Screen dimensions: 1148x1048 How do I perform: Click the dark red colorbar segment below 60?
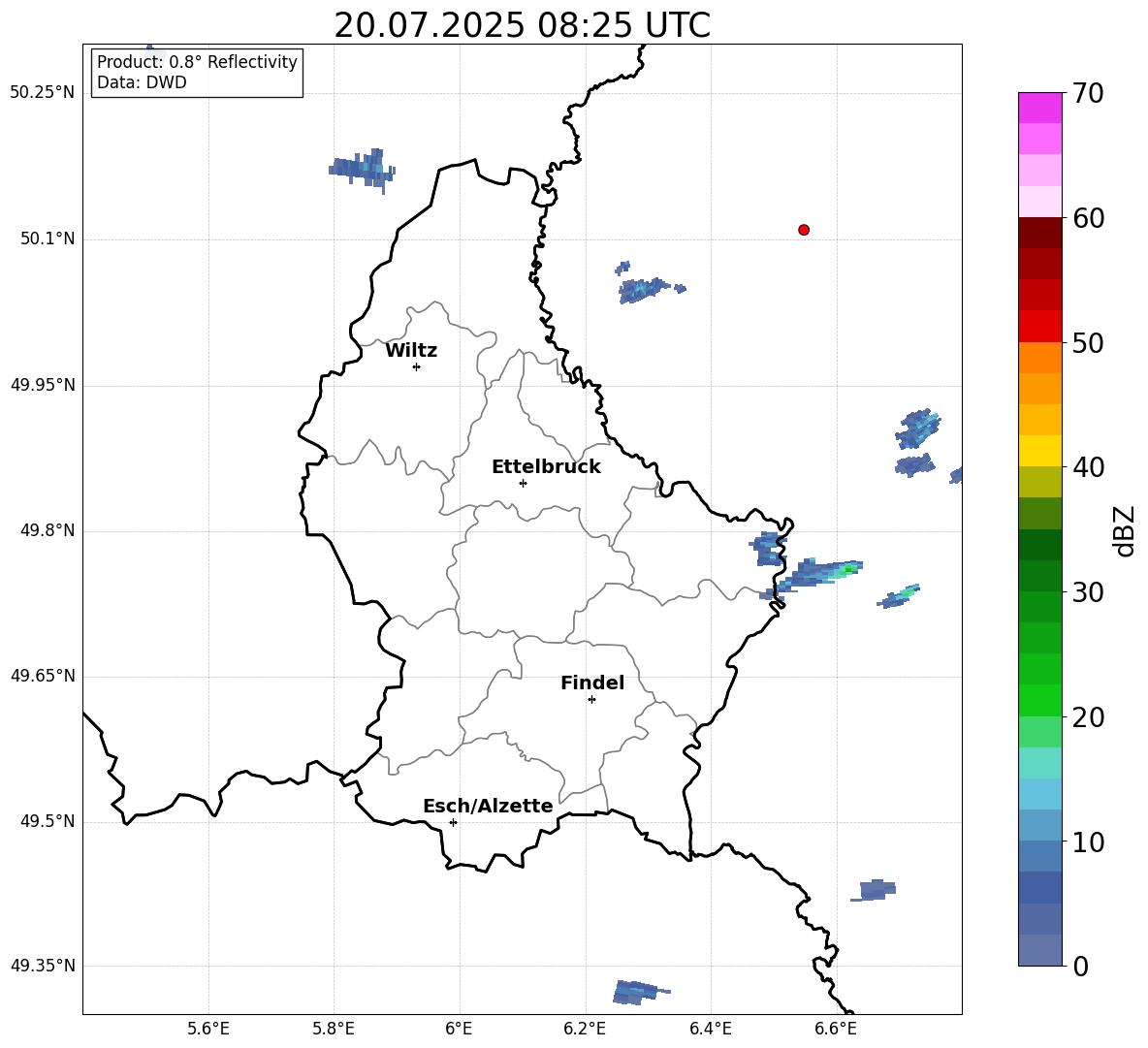tap(1039, 233)
